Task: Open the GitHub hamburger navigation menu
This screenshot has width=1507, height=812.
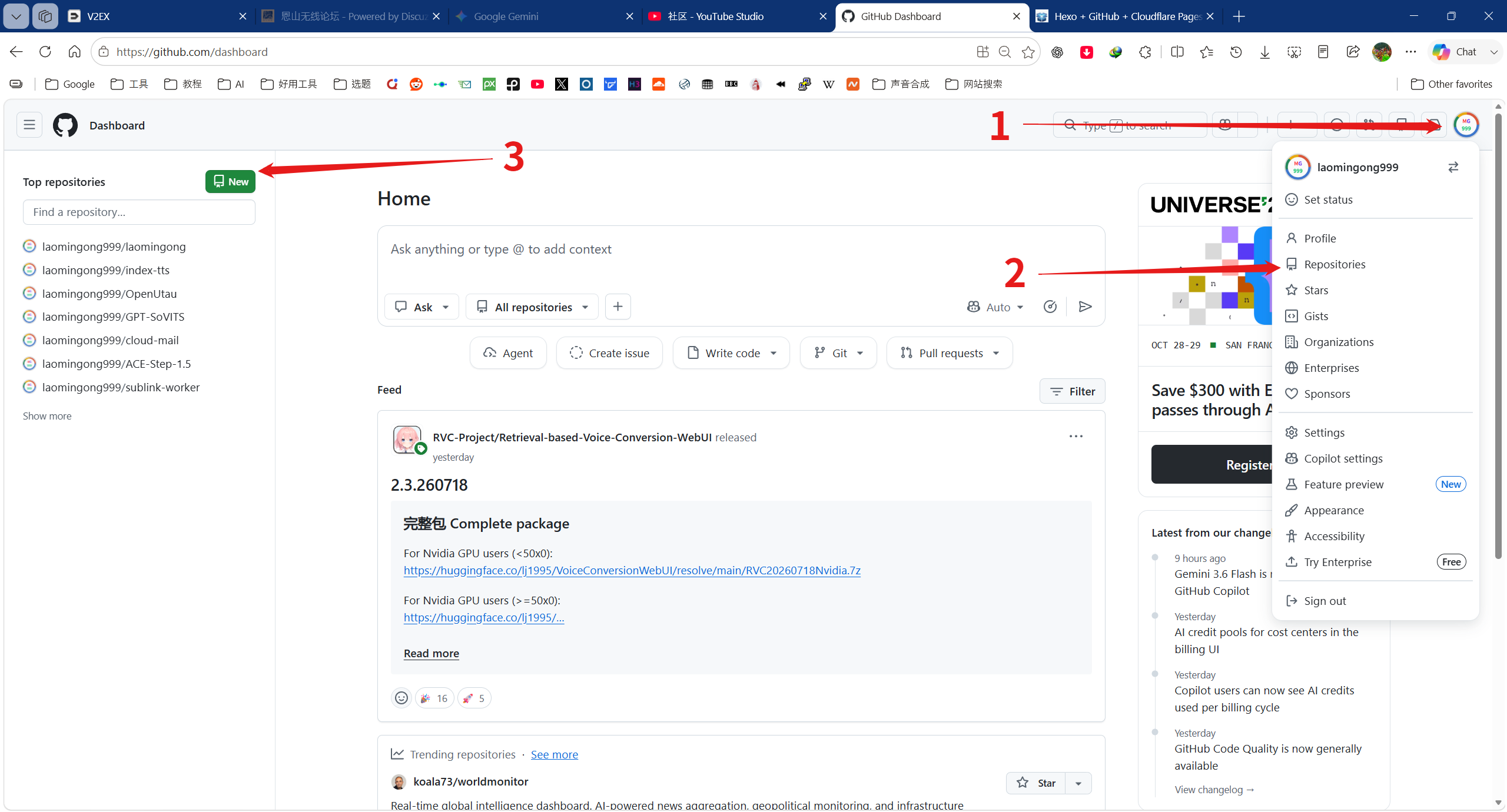Action: pyautogui.click(x=29, y=125)
